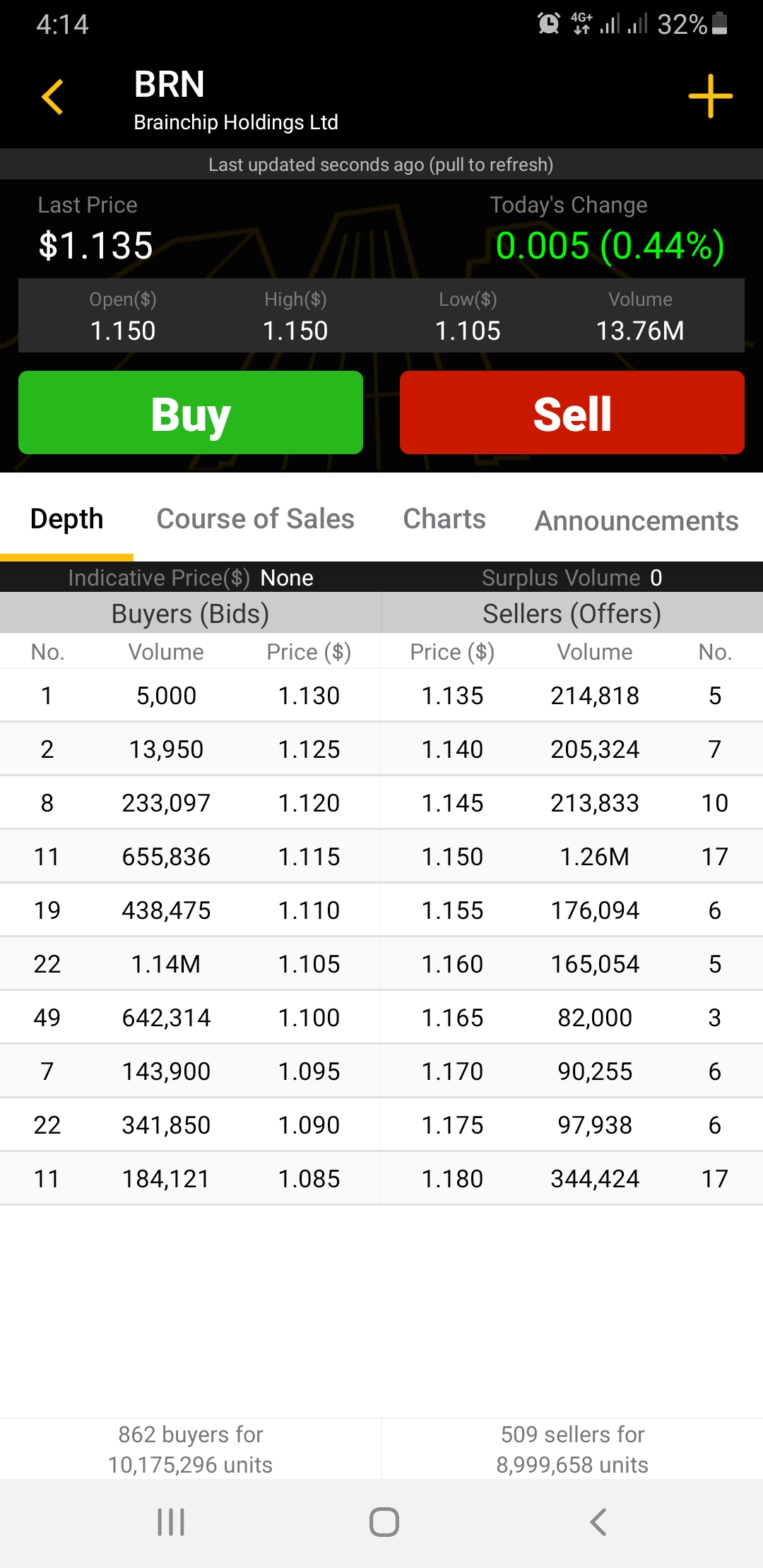
Task: Tap the alarm icon in status bar
Action: click(x=549, y=23)
